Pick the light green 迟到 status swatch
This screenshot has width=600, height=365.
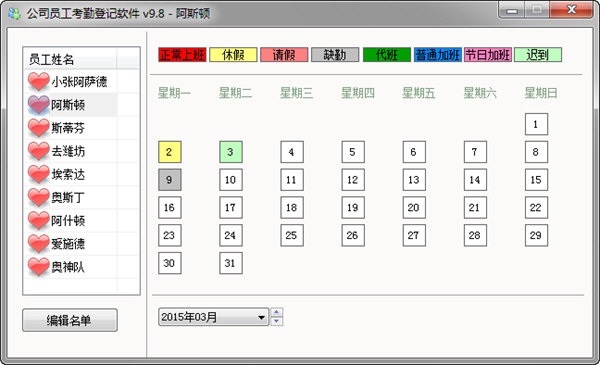538,55
